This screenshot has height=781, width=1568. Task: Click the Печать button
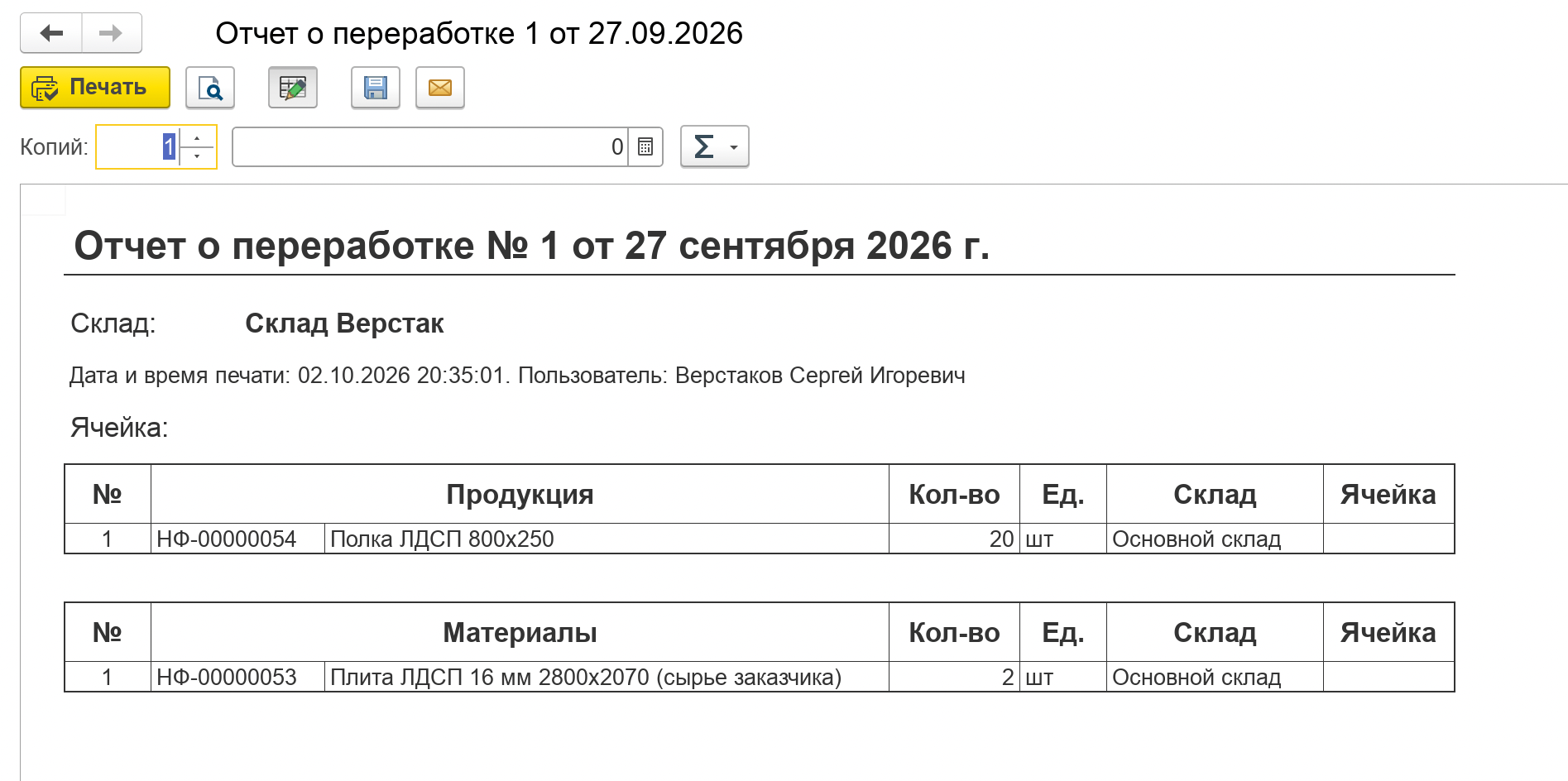tap(95, 88)
